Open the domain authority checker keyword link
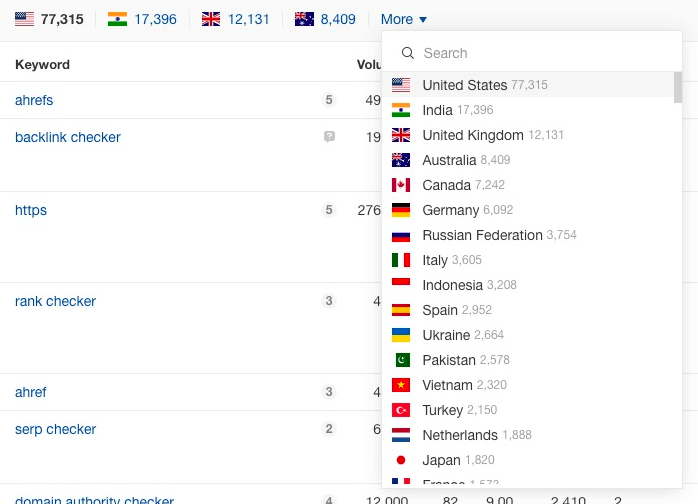 94,500
